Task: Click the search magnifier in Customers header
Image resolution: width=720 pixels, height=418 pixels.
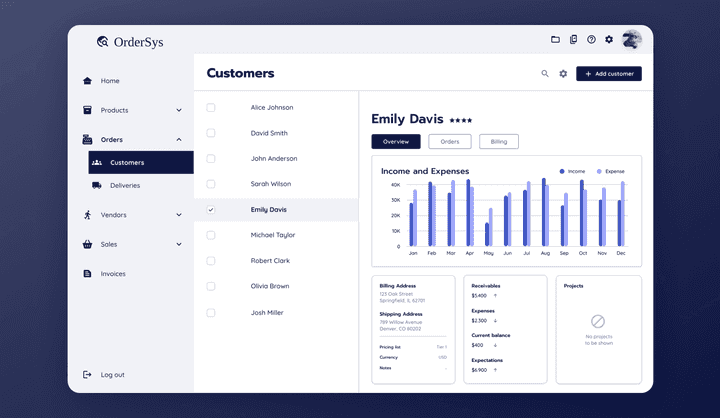Action: pos(545,73)
